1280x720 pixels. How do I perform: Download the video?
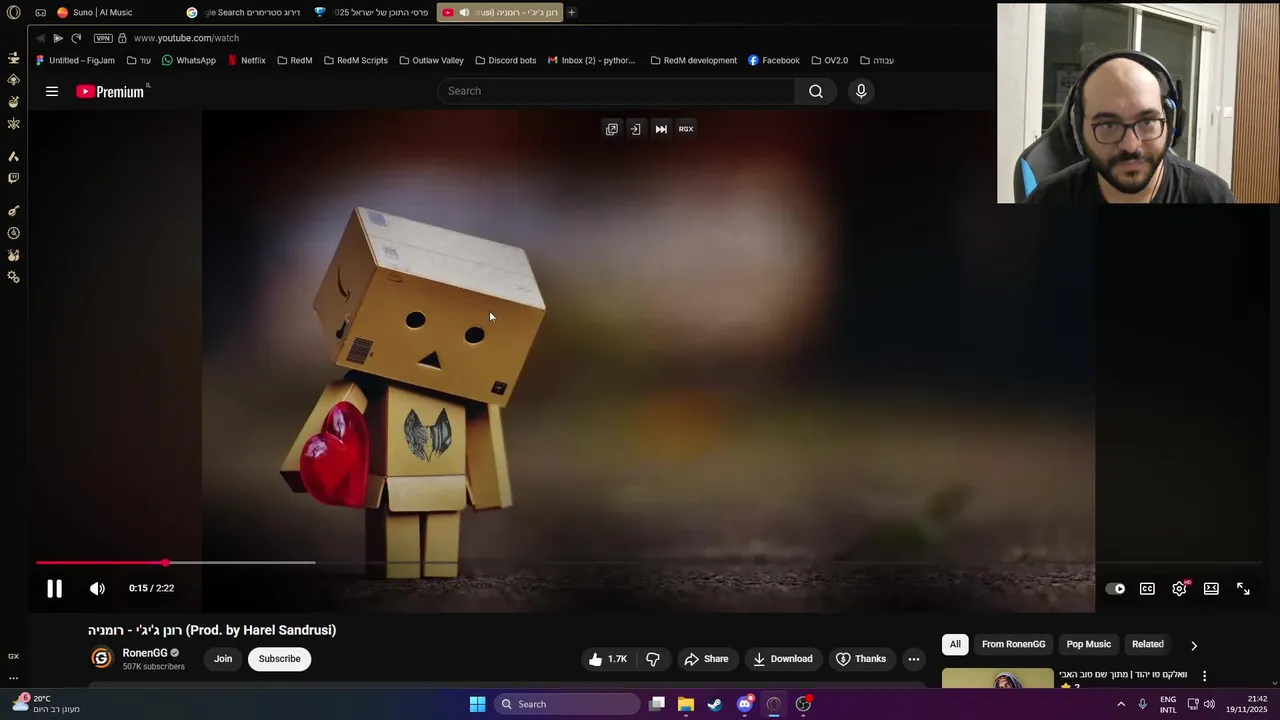[783, 659]
